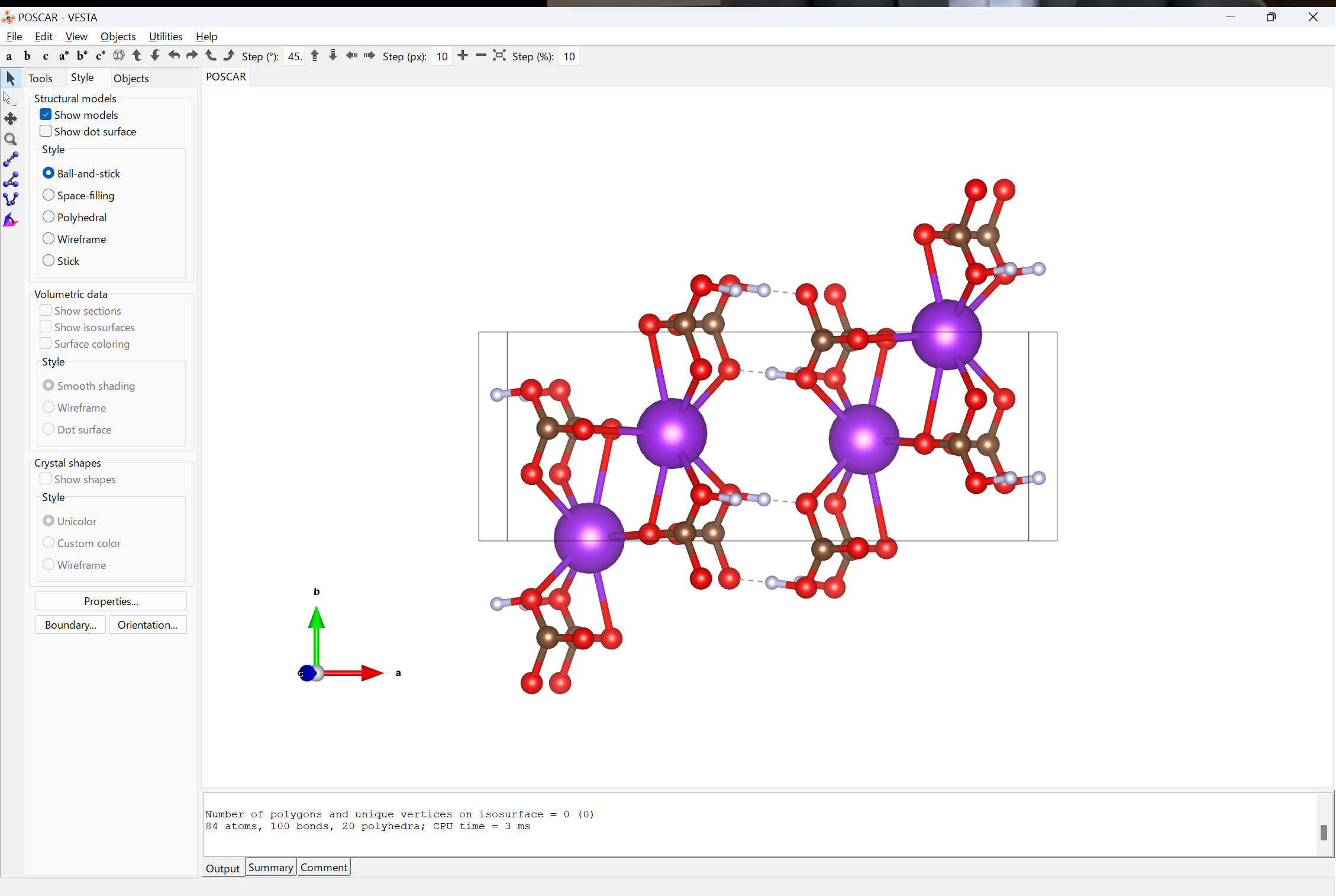
Task: Click the rotate up arrow icon
Action: 137,56
